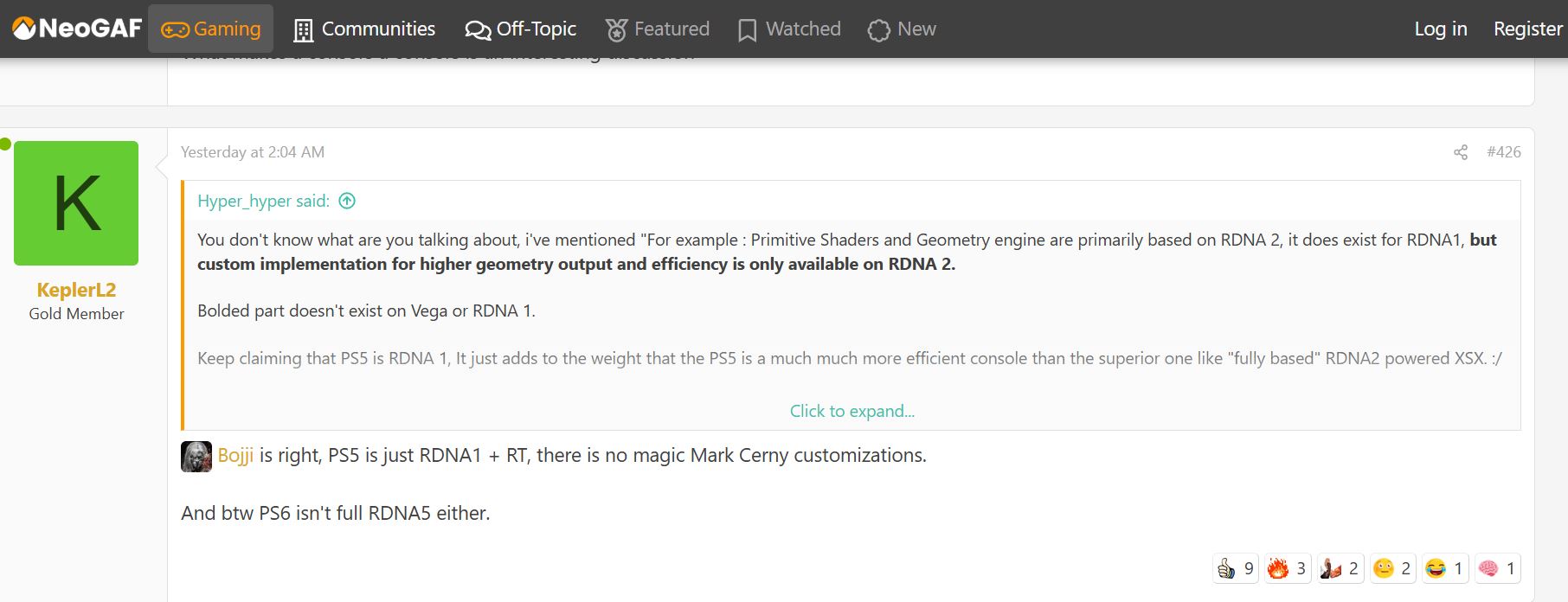The image size is (1568, 602).
Task: Open post number #426 permalink
Action: (x=1504, y=152)
